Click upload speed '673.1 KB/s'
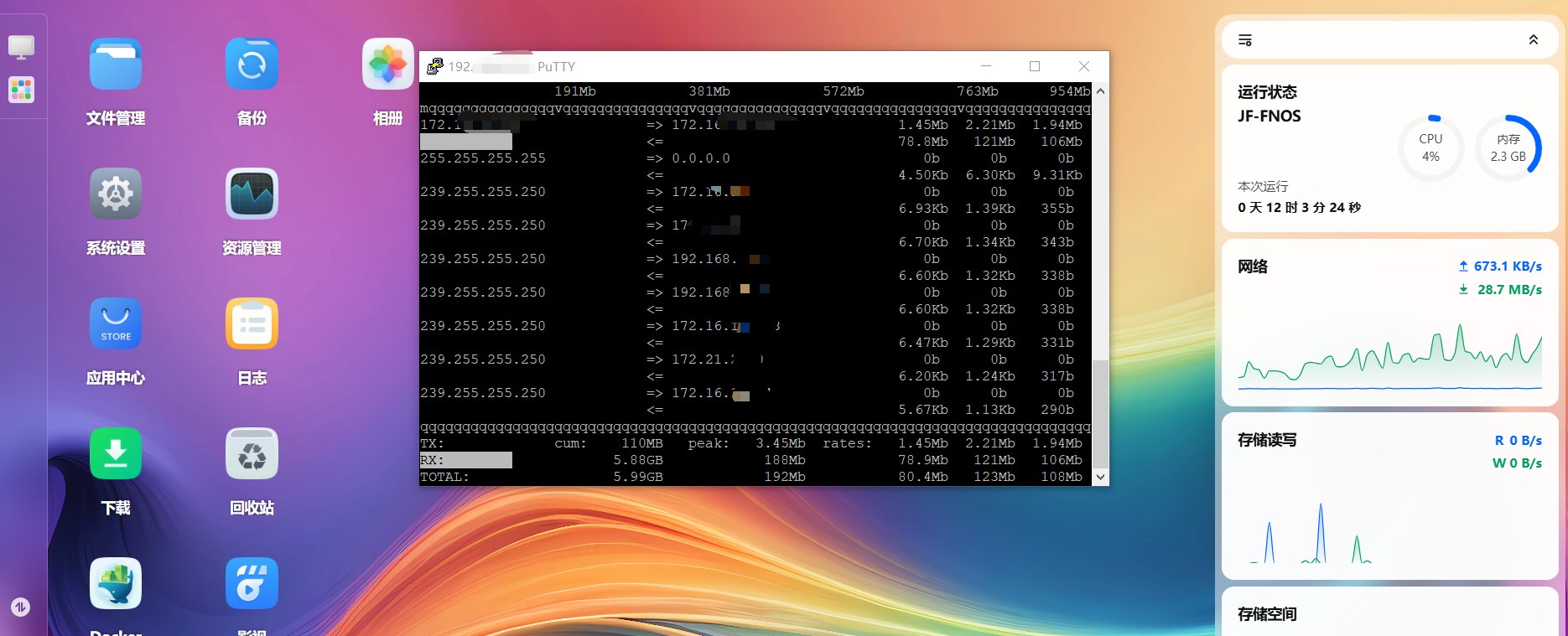The image size is (1568, 636). (x=1508, y=266)
